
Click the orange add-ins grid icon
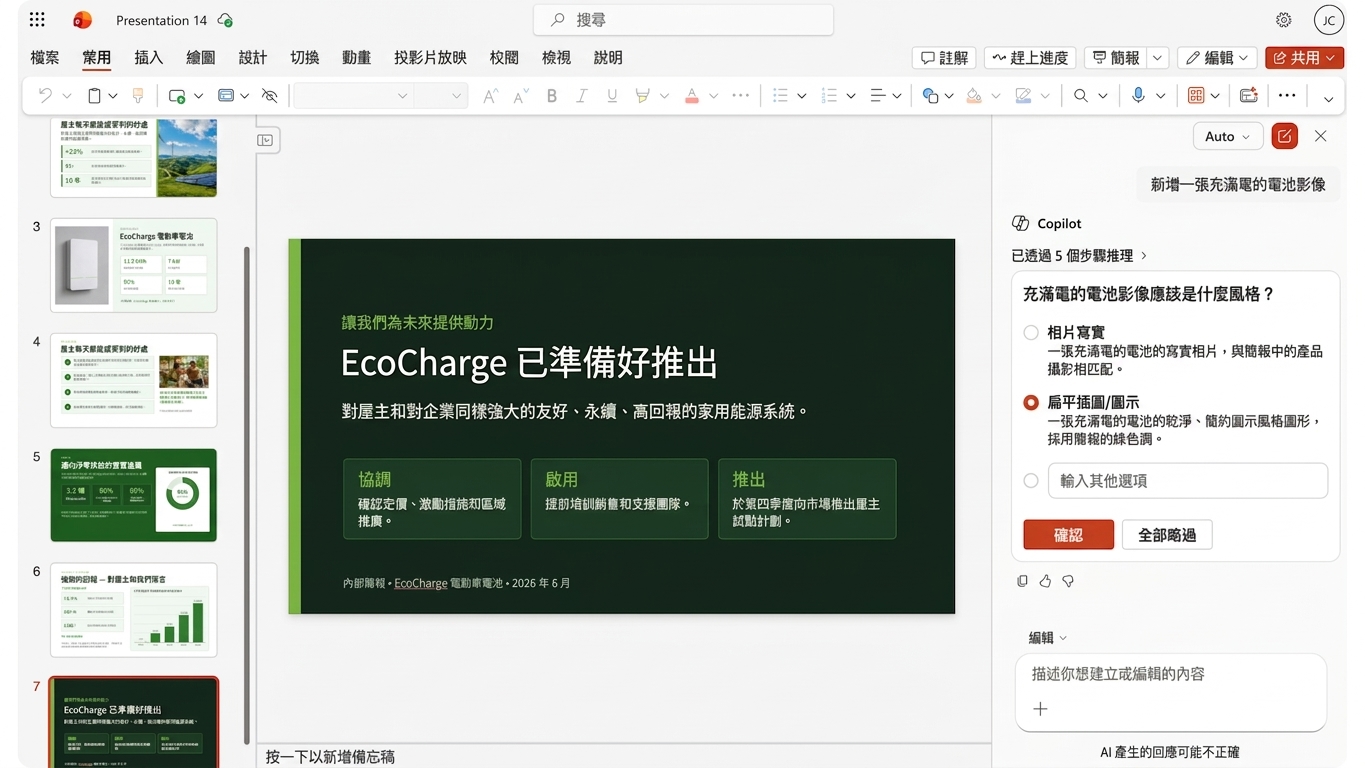[x=1195, y=96]
